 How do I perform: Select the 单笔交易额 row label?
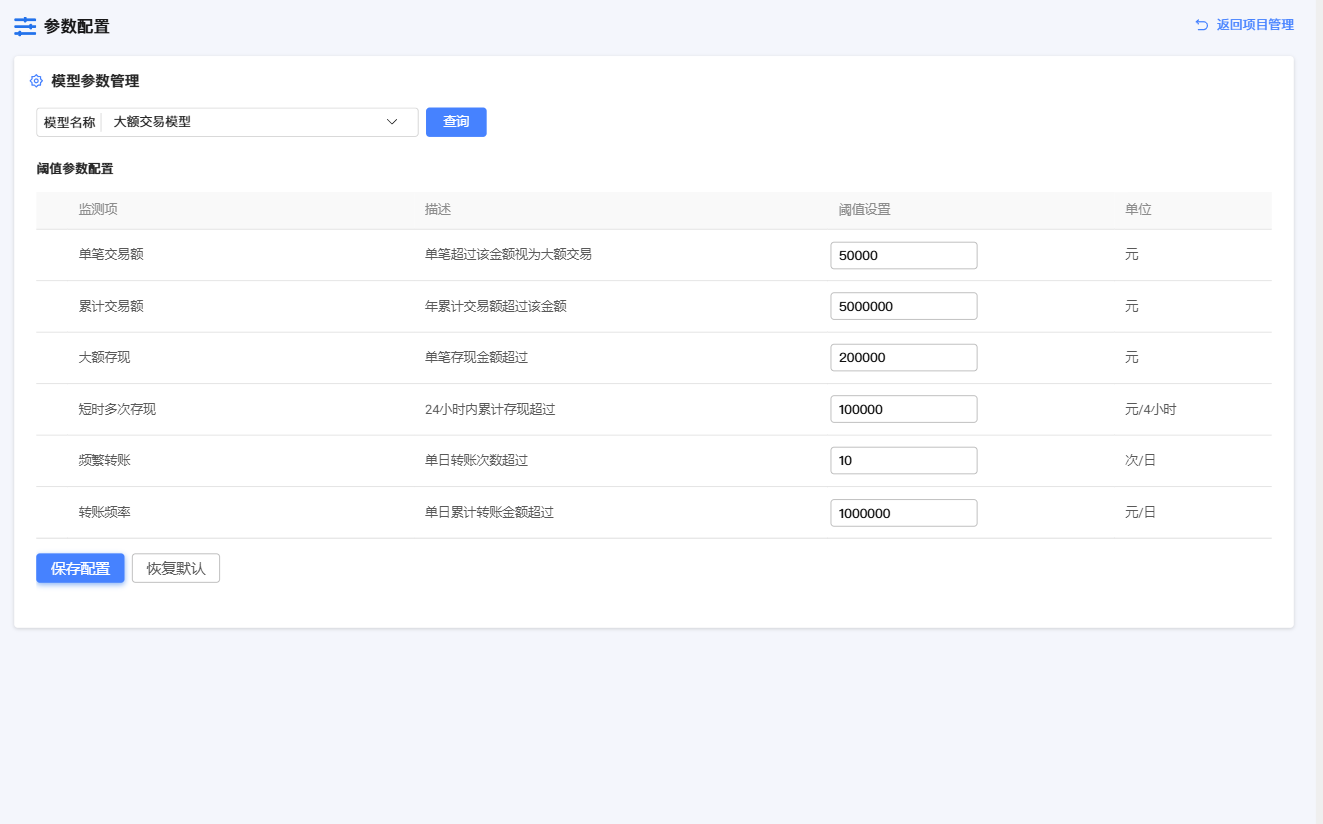coord(111,255)
